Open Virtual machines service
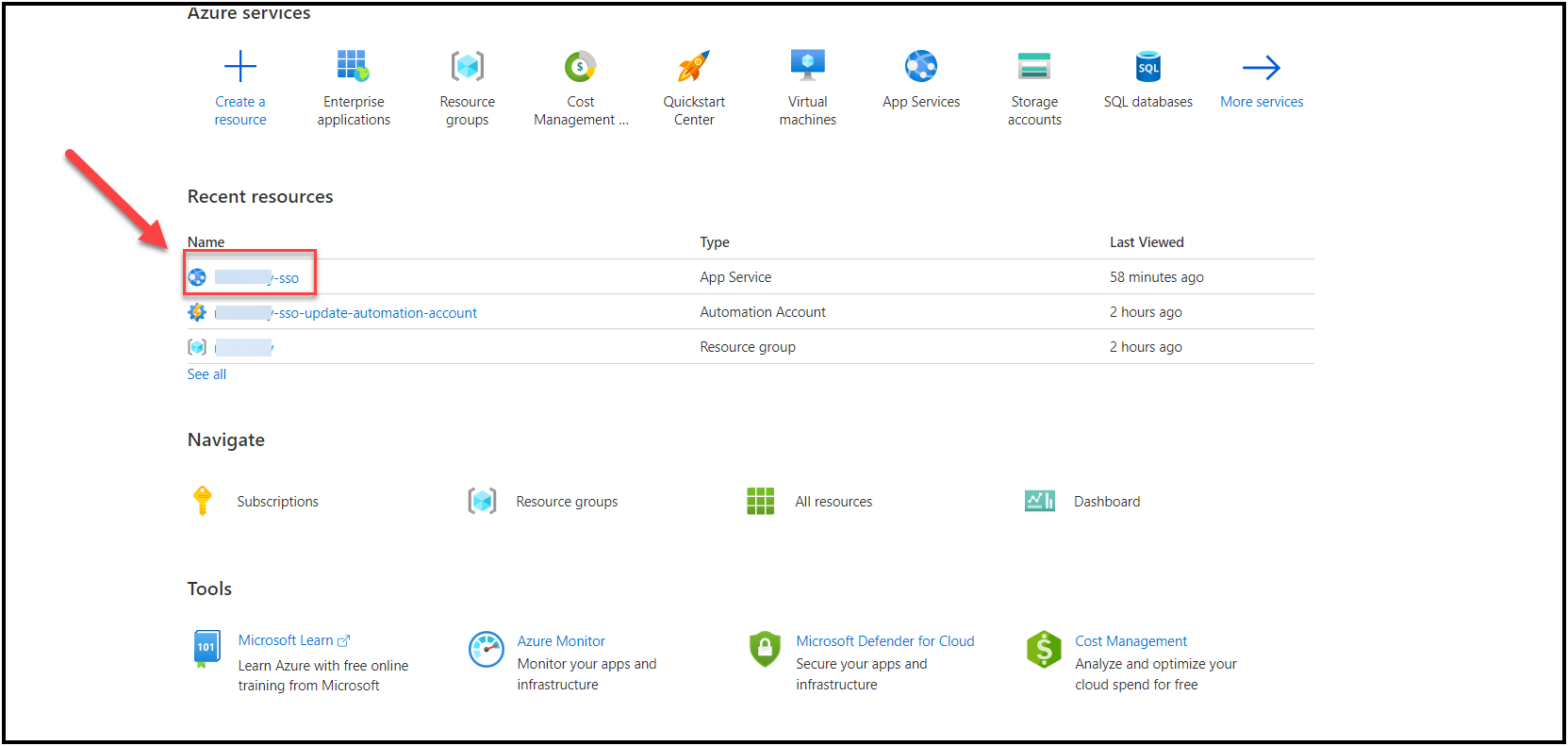The height and width of the screenshot is (746, 1568). pos(807,67)
